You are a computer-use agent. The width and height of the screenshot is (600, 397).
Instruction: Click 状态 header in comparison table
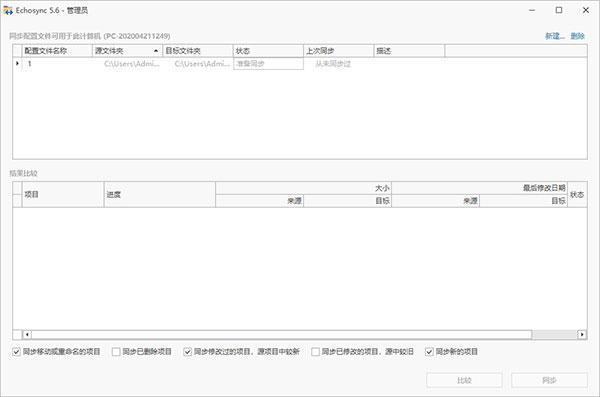tap(577, 194)
